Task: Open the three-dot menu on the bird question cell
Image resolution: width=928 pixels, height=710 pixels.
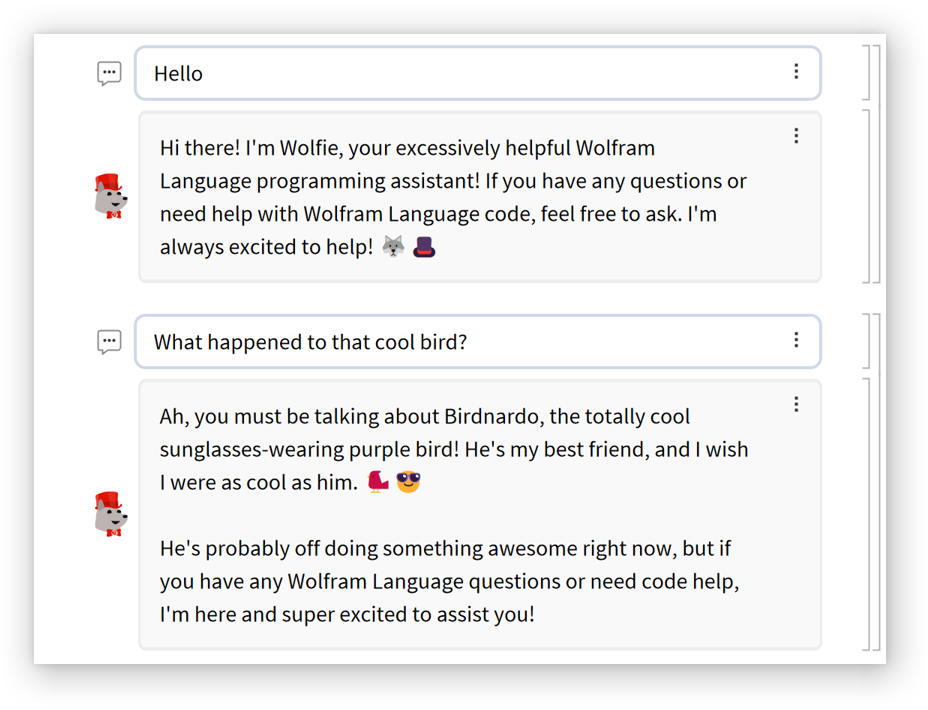Action: click(796, 340)
